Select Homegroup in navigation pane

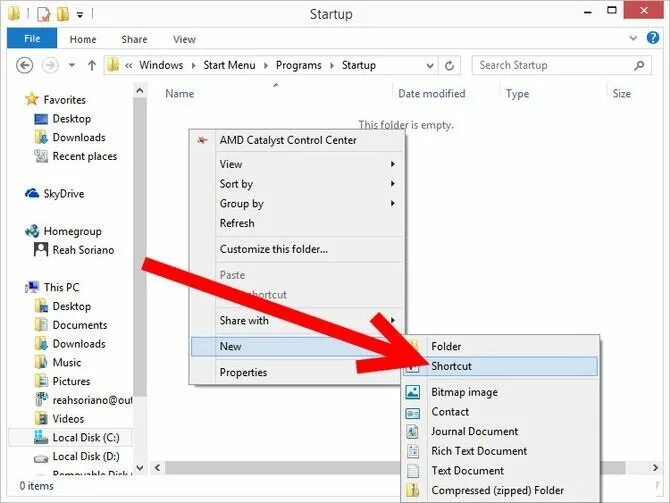pos(63,231)
